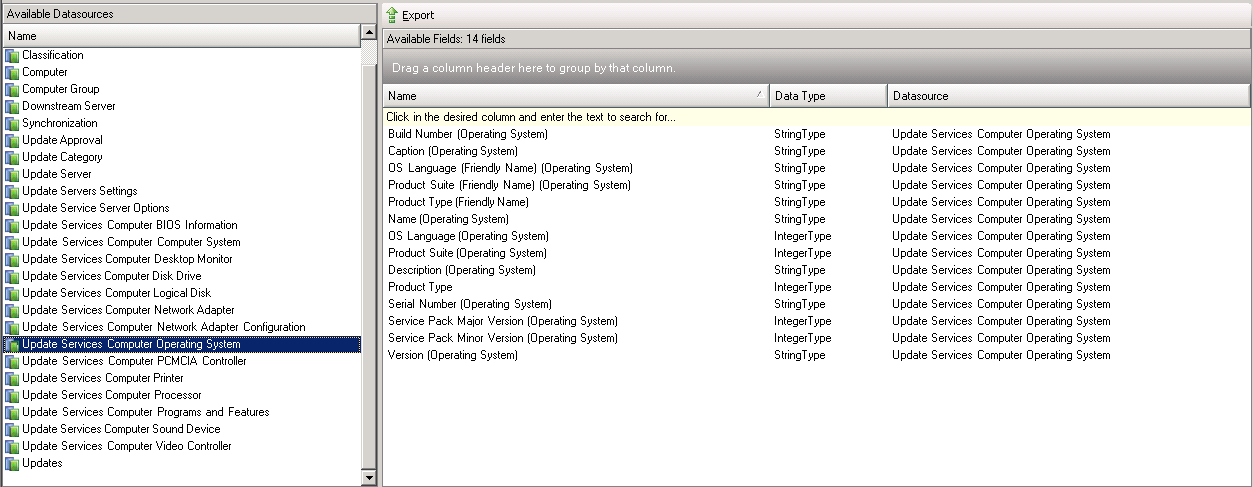Screen dimensions: 1253x487
Task: Click the BIOS Information datasource icon
Action: tap(12, 226)
